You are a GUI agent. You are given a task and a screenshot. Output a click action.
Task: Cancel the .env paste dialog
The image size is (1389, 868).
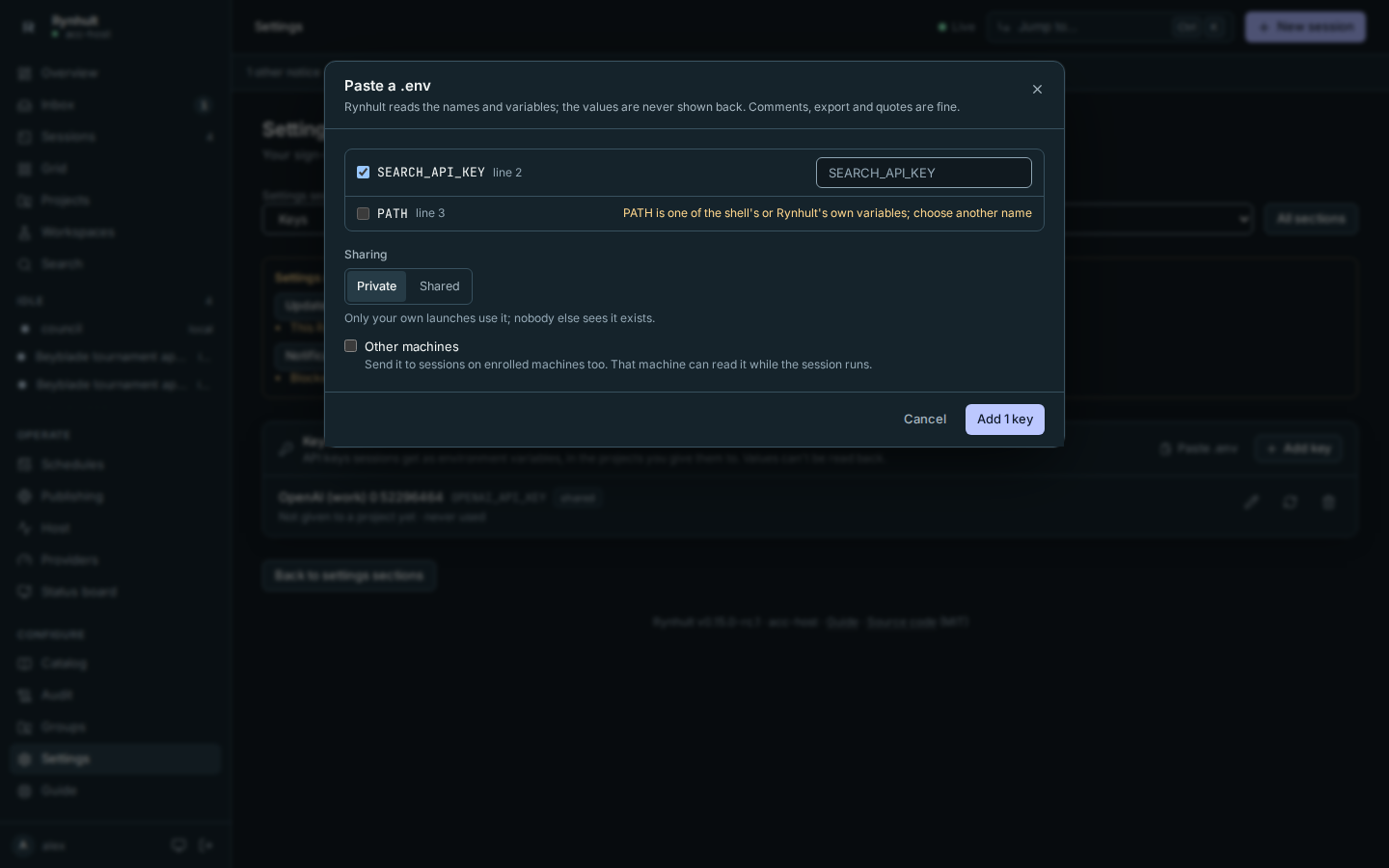[925, 420]
